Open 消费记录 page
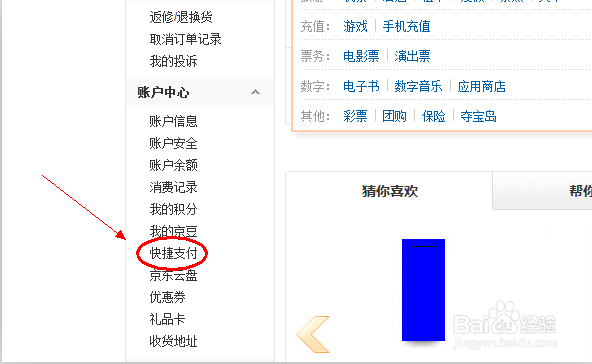Image resolution: width=592 pixels, height=364 pixels. 174,187
